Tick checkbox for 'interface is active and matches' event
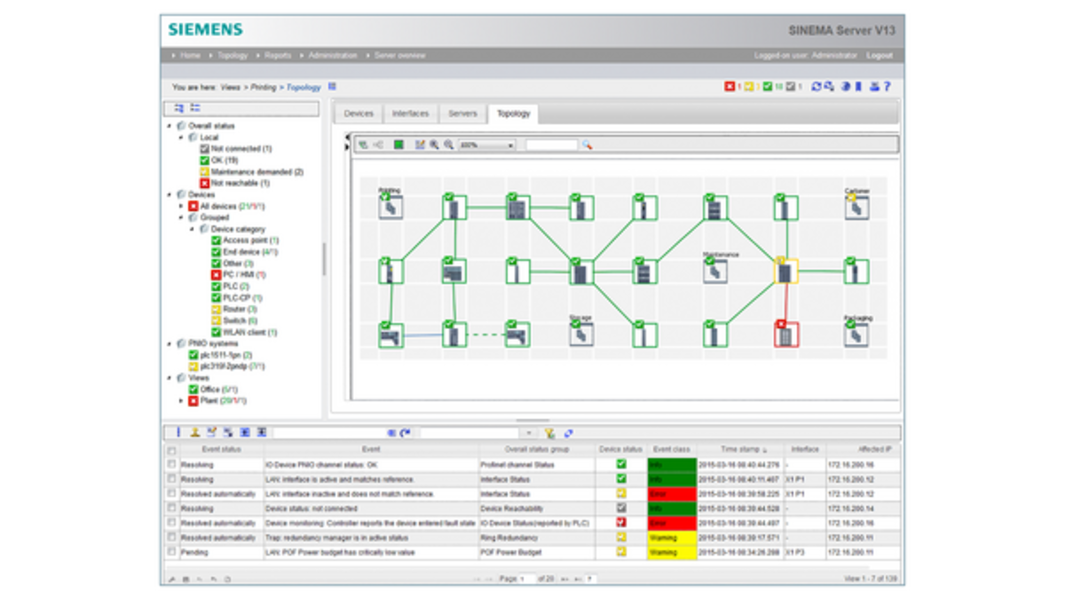 tap(172, 479)
